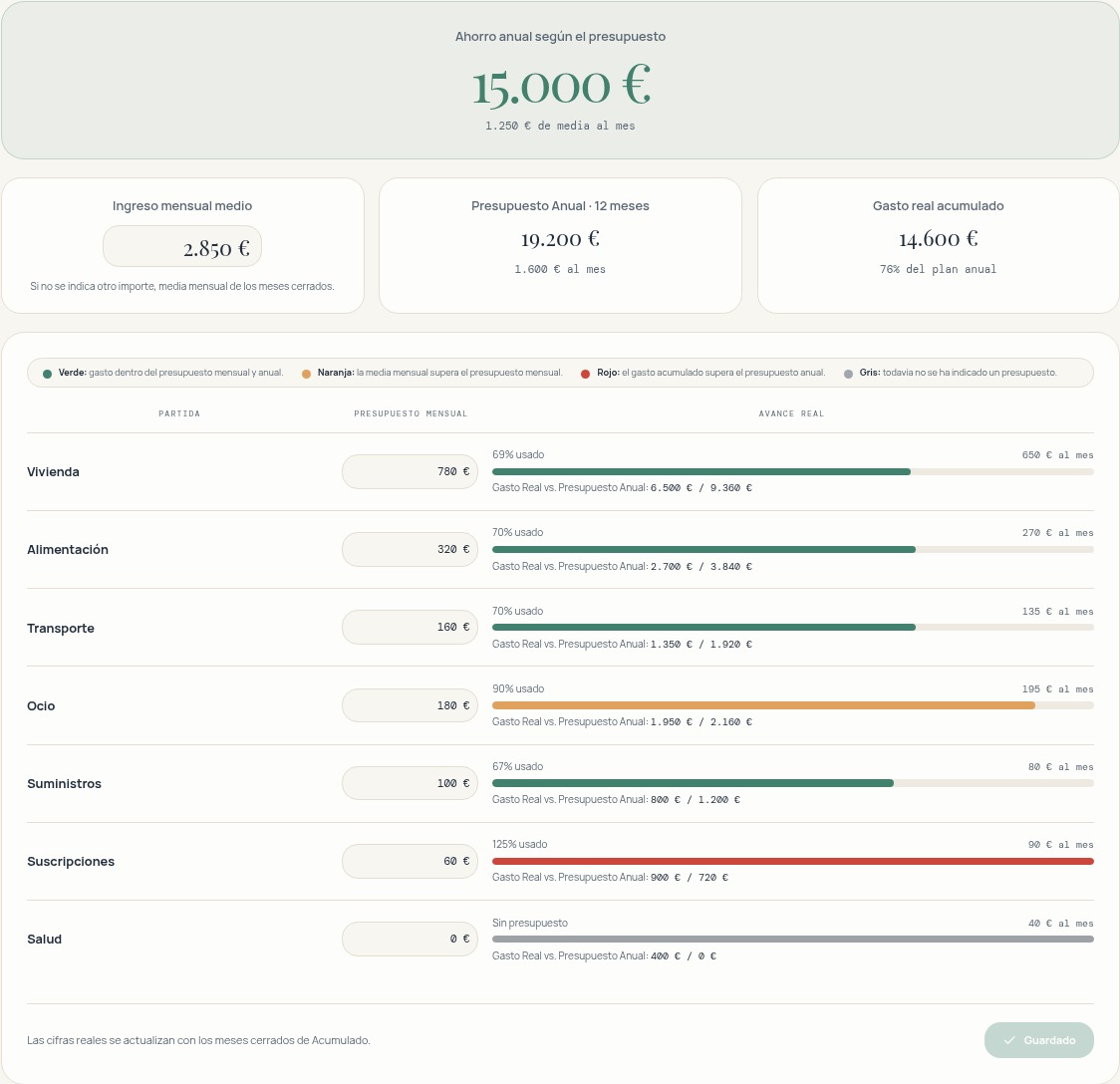Edit the Suministros monthly budget field
1120x1084 pixels.
[410, 783]
